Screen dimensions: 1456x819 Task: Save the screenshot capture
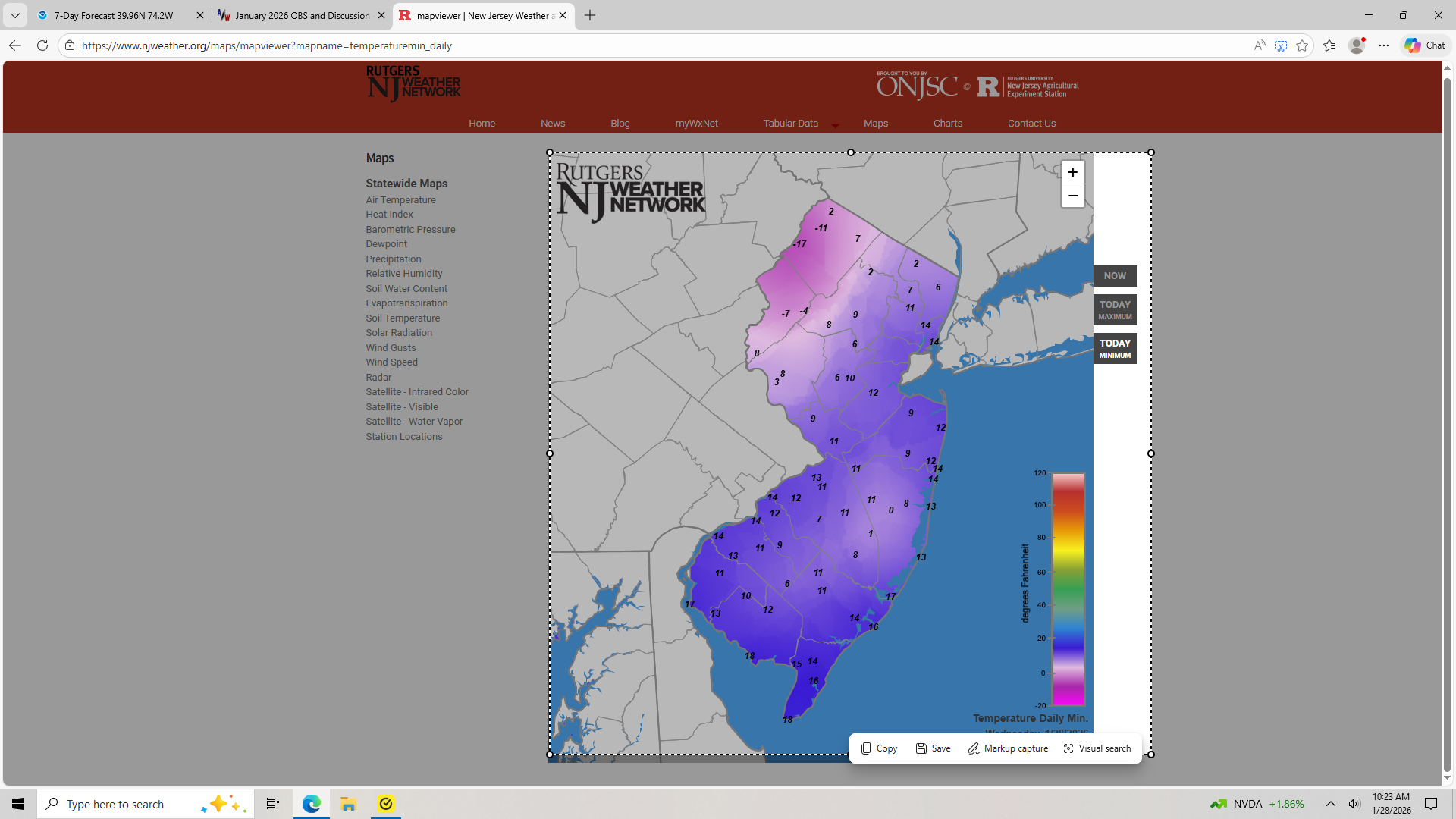(x=933, y=748)
